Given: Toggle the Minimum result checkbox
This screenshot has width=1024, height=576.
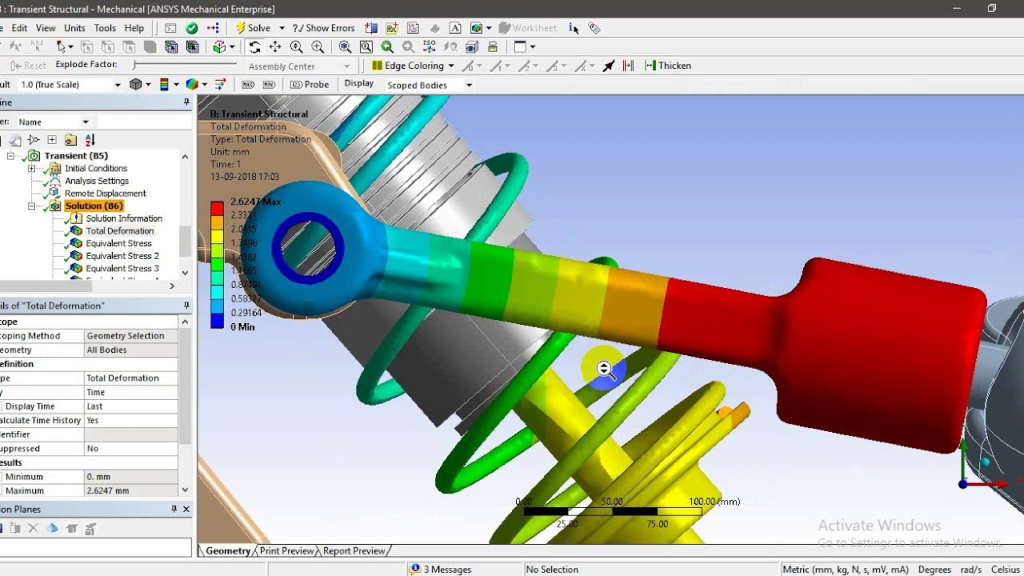Looking at the screenshot, I should (2, 477).
